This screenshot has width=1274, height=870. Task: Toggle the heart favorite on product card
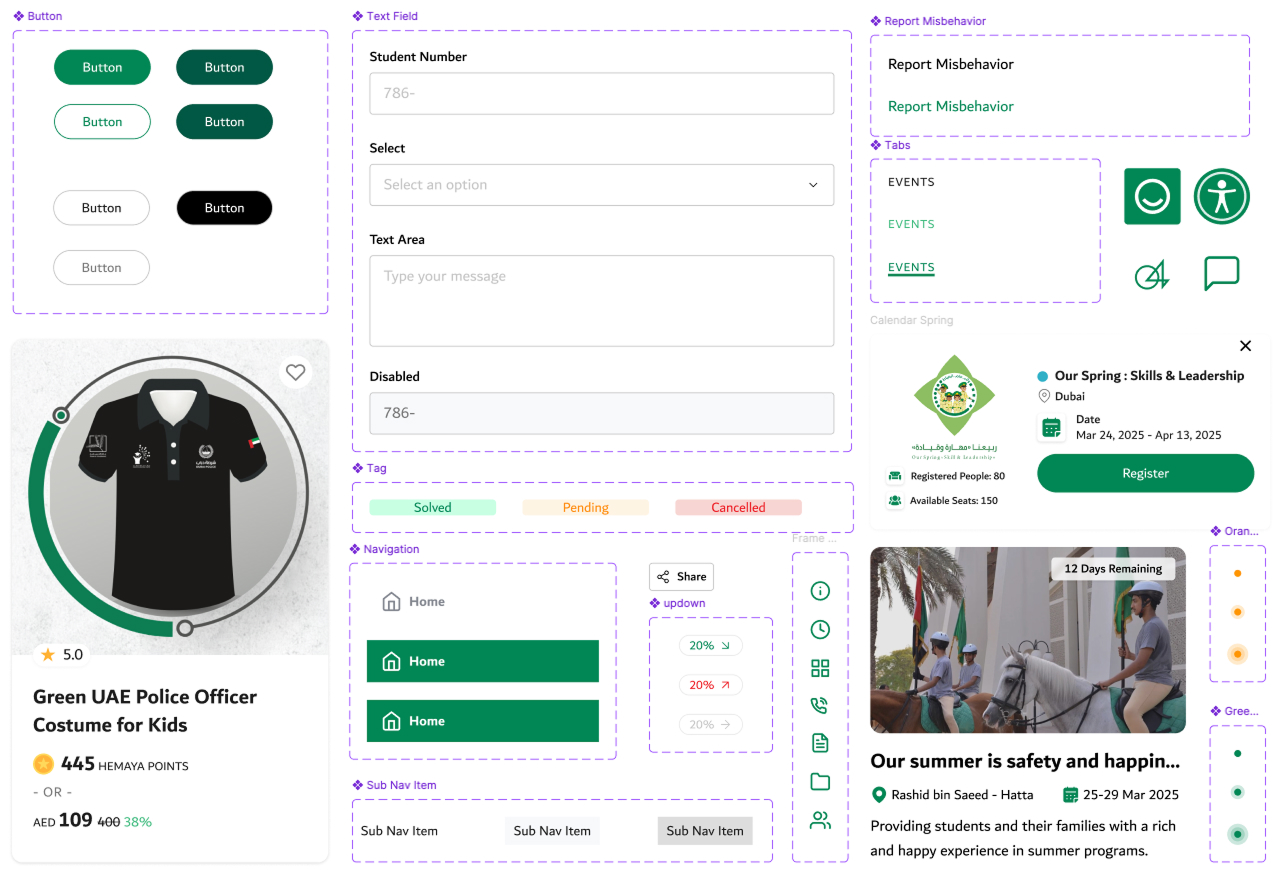(x=295, y=373)
